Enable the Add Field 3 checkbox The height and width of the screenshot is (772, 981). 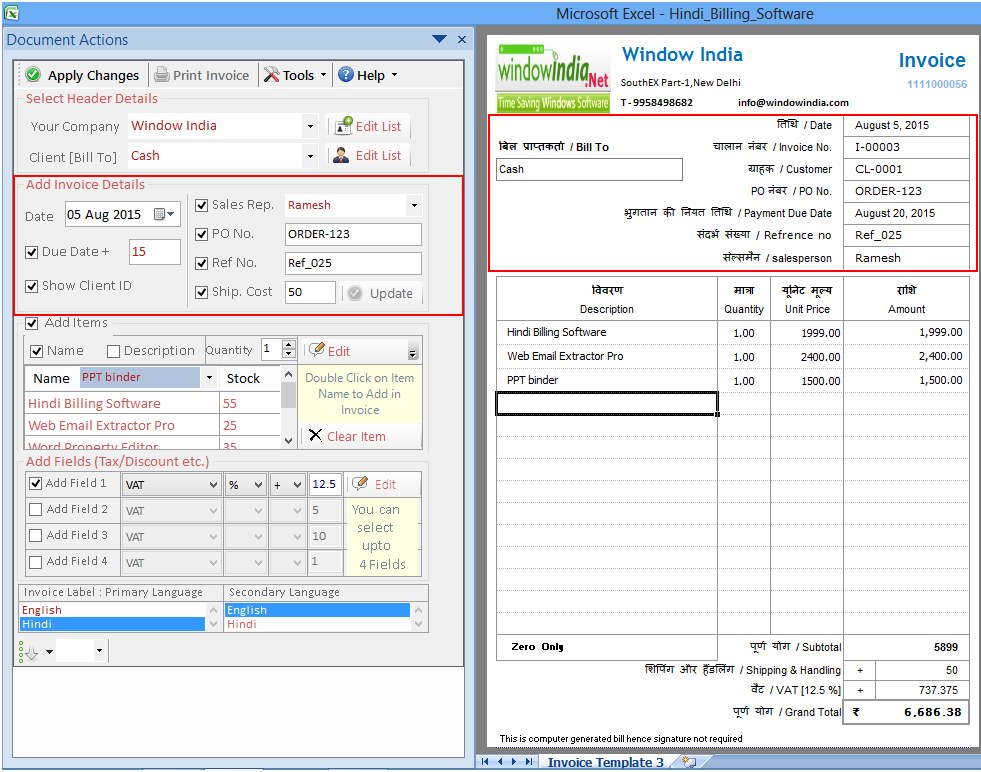pyautogui.click(x=36, y=536)
